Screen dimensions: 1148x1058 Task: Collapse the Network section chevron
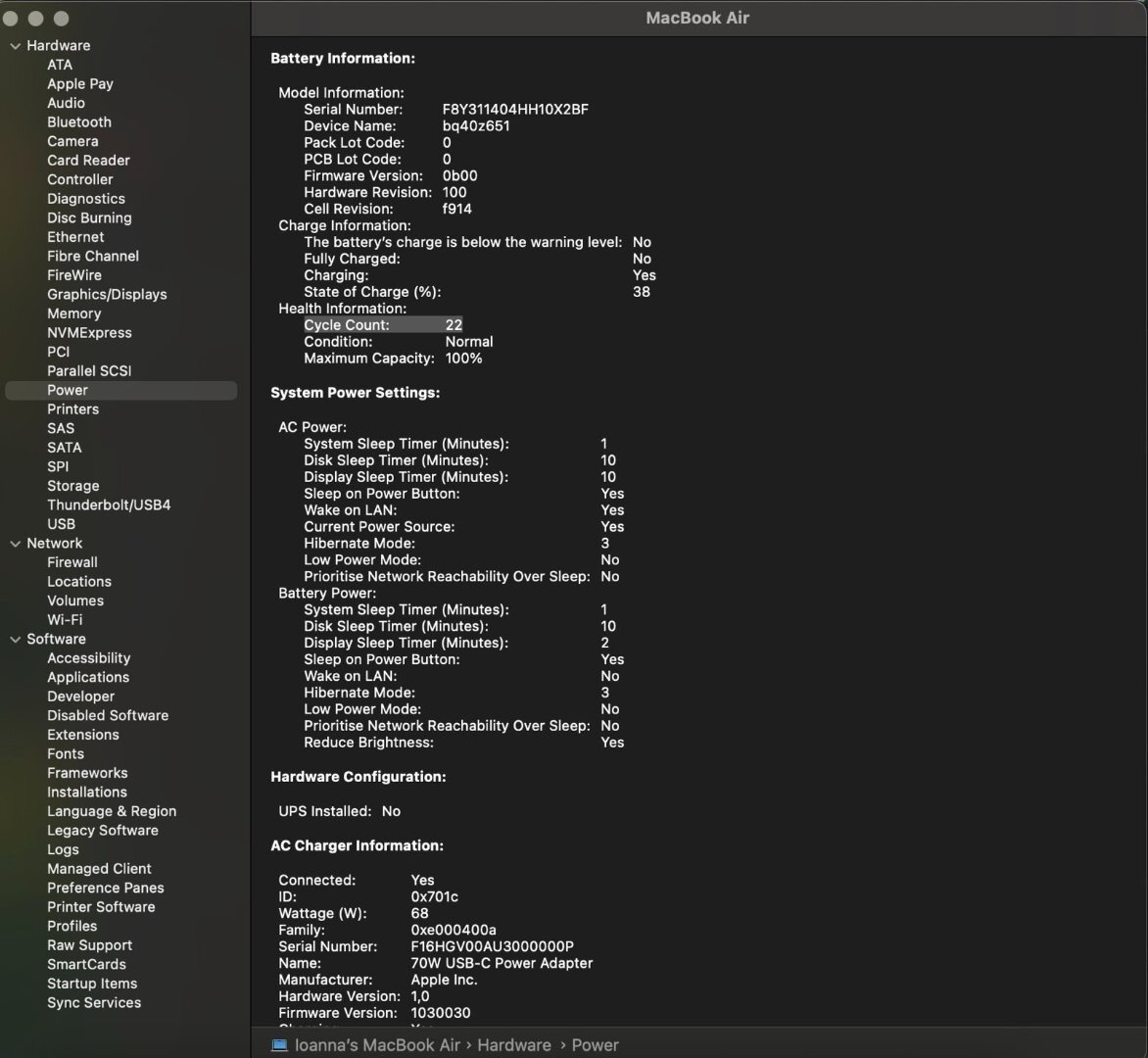[x=16, y=544]
